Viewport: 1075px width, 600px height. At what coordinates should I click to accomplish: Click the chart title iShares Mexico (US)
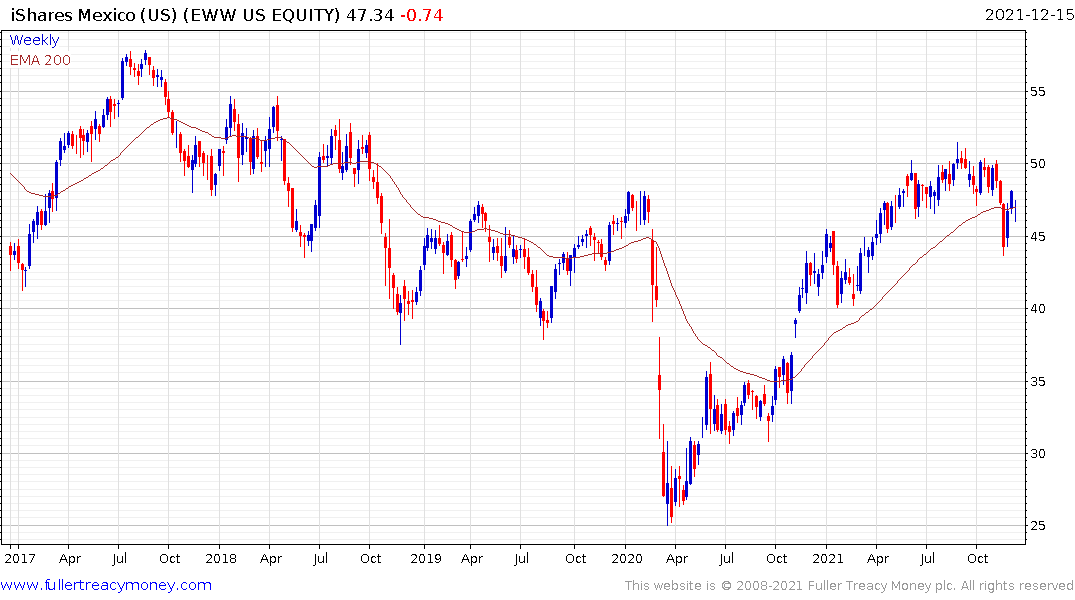[95, 15]
